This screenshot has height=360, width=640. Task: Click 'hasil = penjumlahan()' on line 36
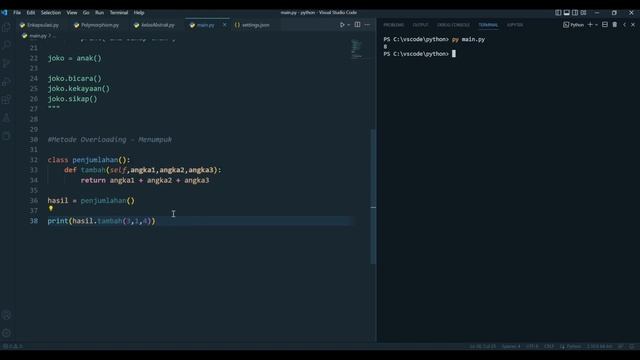(91, 200)
